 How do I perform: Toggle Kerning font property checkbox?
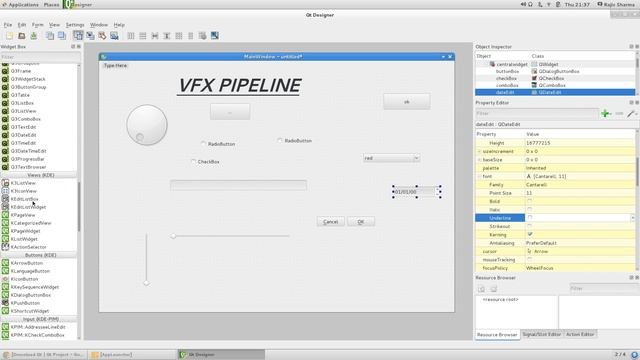tap(530, 235)
